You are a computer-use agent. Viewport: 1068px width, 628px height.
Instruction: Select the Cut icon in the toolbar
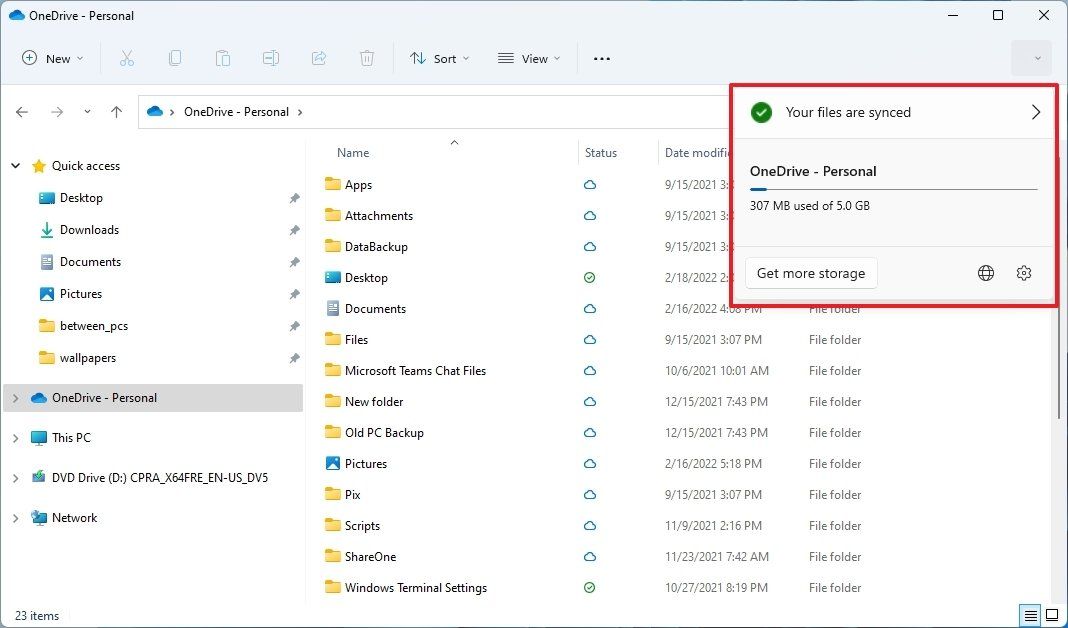tap(127, 58)
